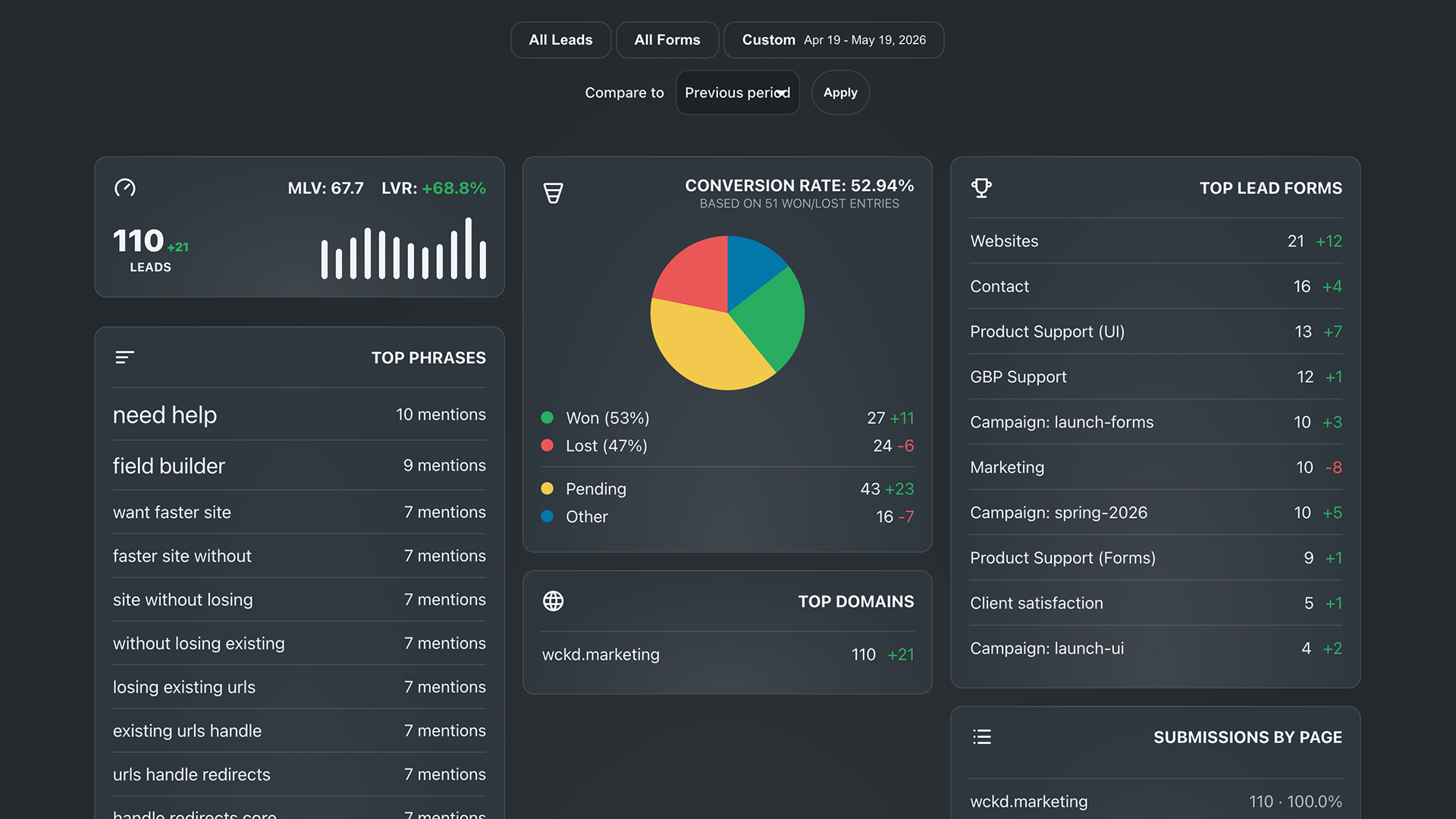Image resolution: width=1456 pixels, height=819 pixels.
Task: Click the list icon in Submissions by Page
Action: [982, 737]
